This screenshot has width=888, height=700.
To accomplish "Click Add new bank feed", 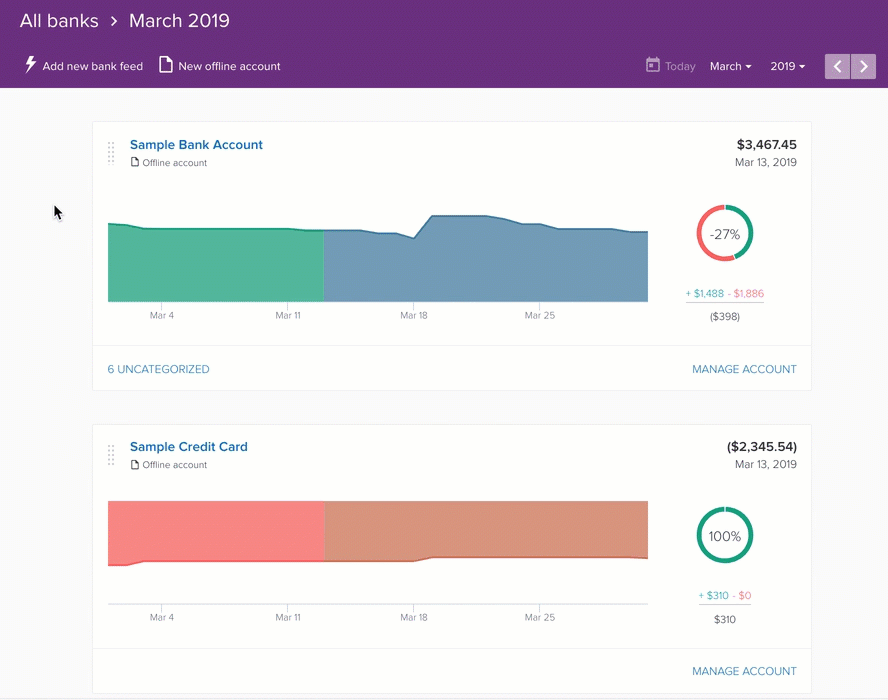I will point(92,67).
